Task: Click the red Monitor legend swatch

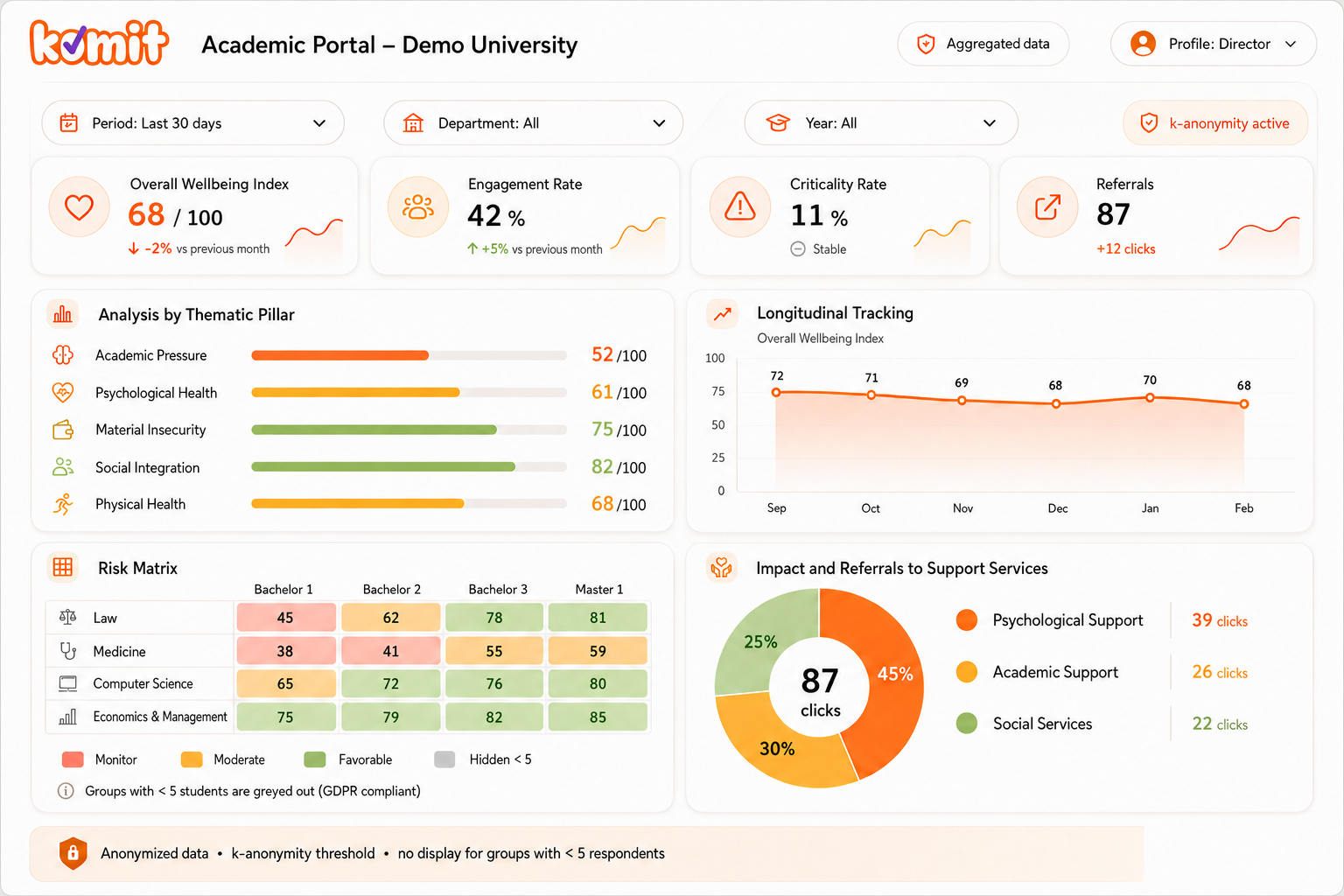Action: (x=73, y=759)
